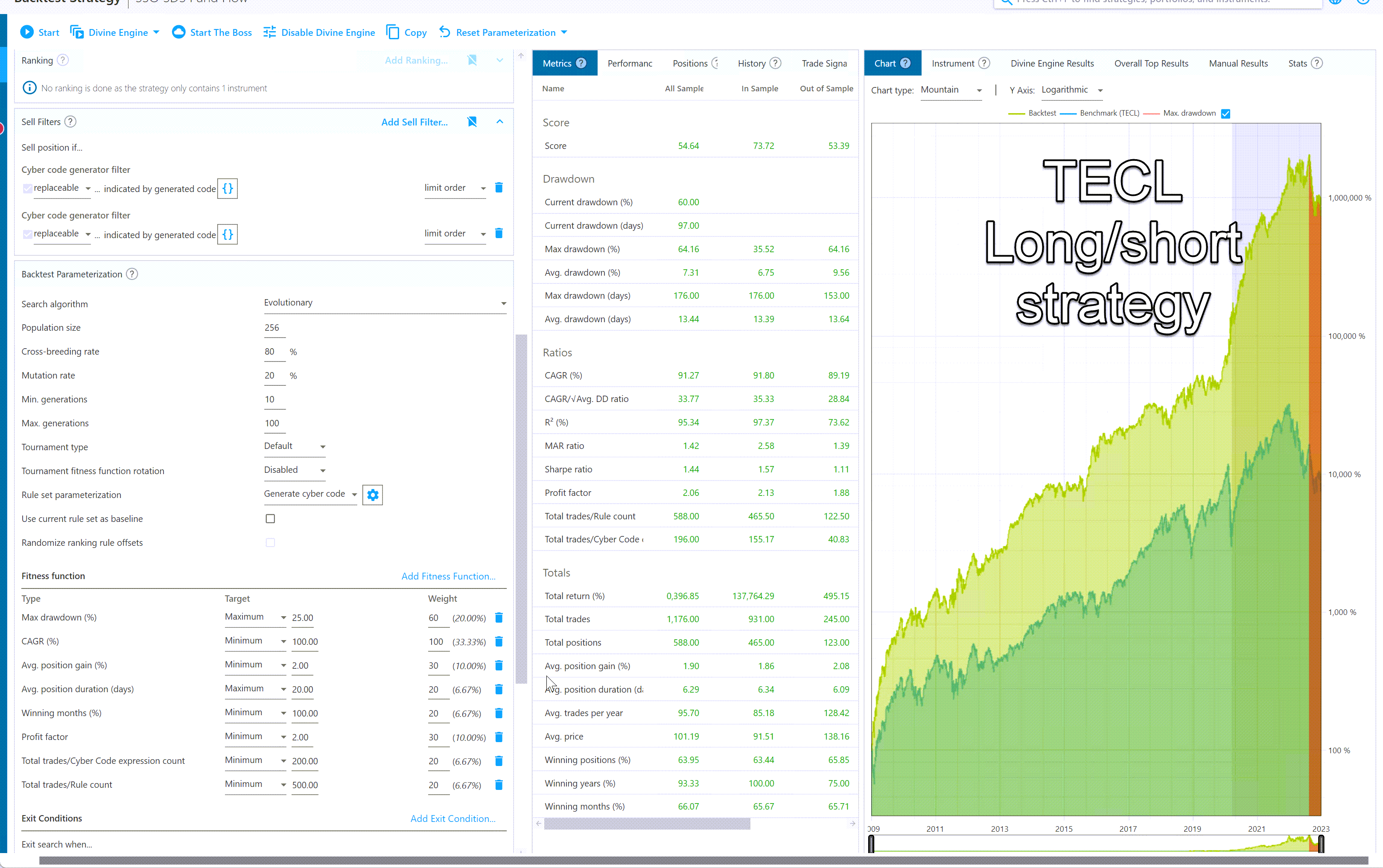
Task: Delete Max drawdown fitness function row
Action: point(499,618)
